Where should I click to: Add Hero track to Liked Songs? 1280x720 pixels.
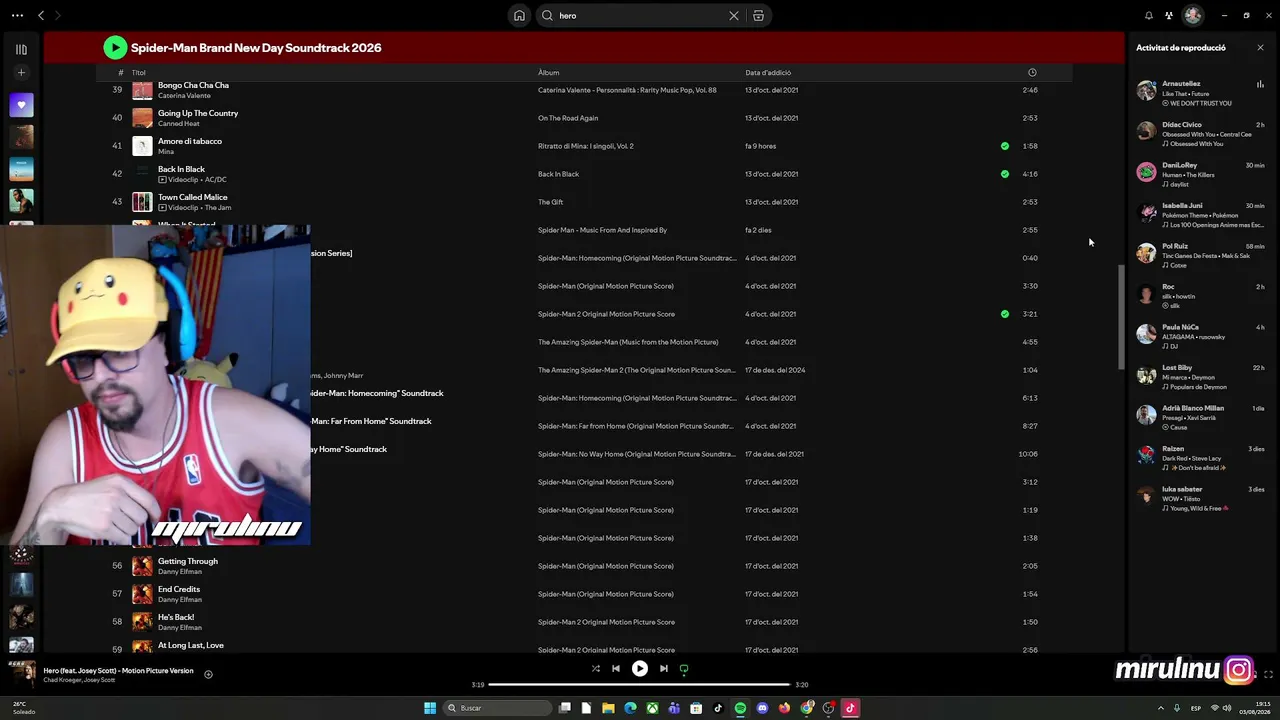(x=208, y=674)
